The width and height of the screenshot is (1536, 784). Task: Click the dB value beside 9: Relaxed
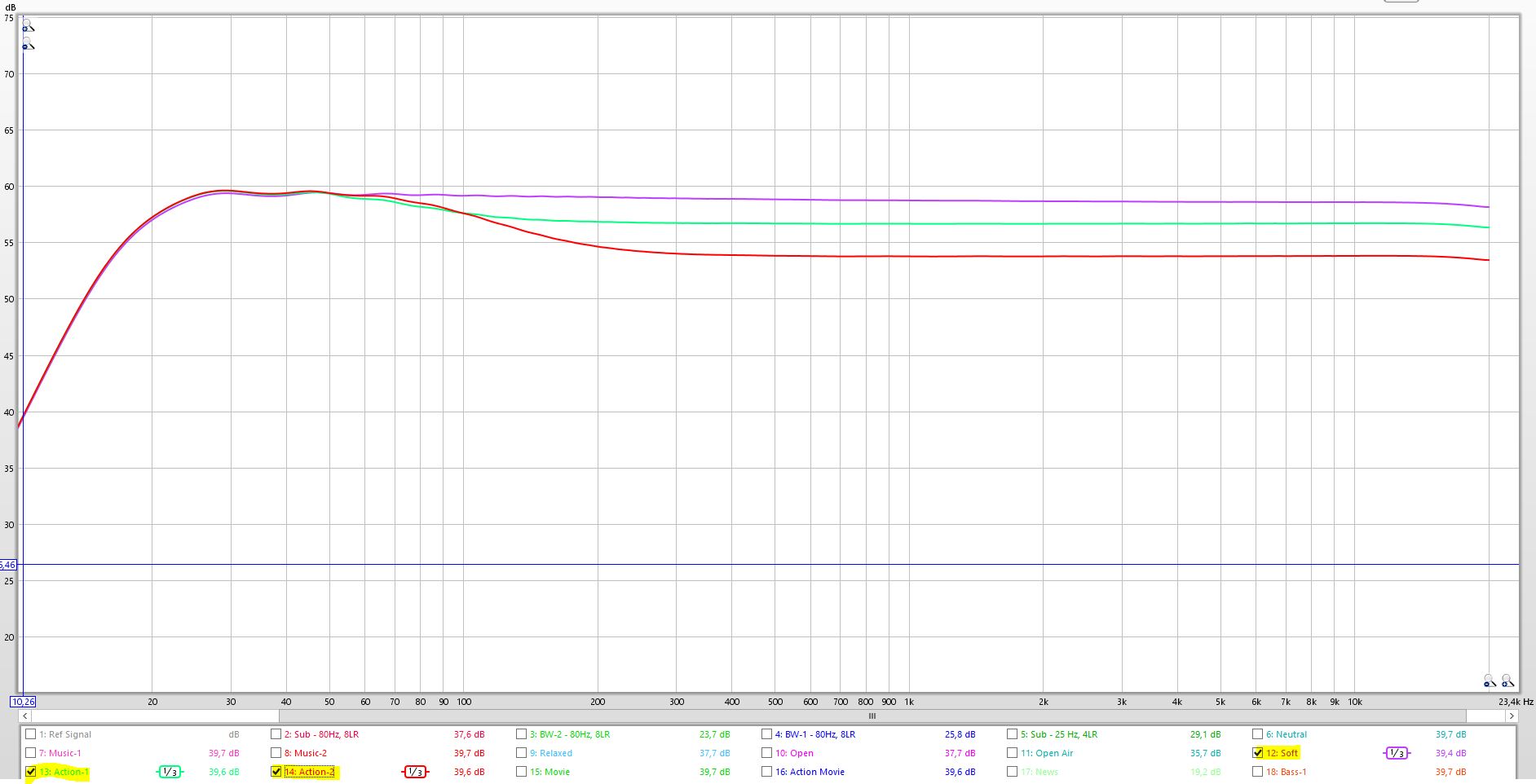pyautogui.click(x=714, y=753)
